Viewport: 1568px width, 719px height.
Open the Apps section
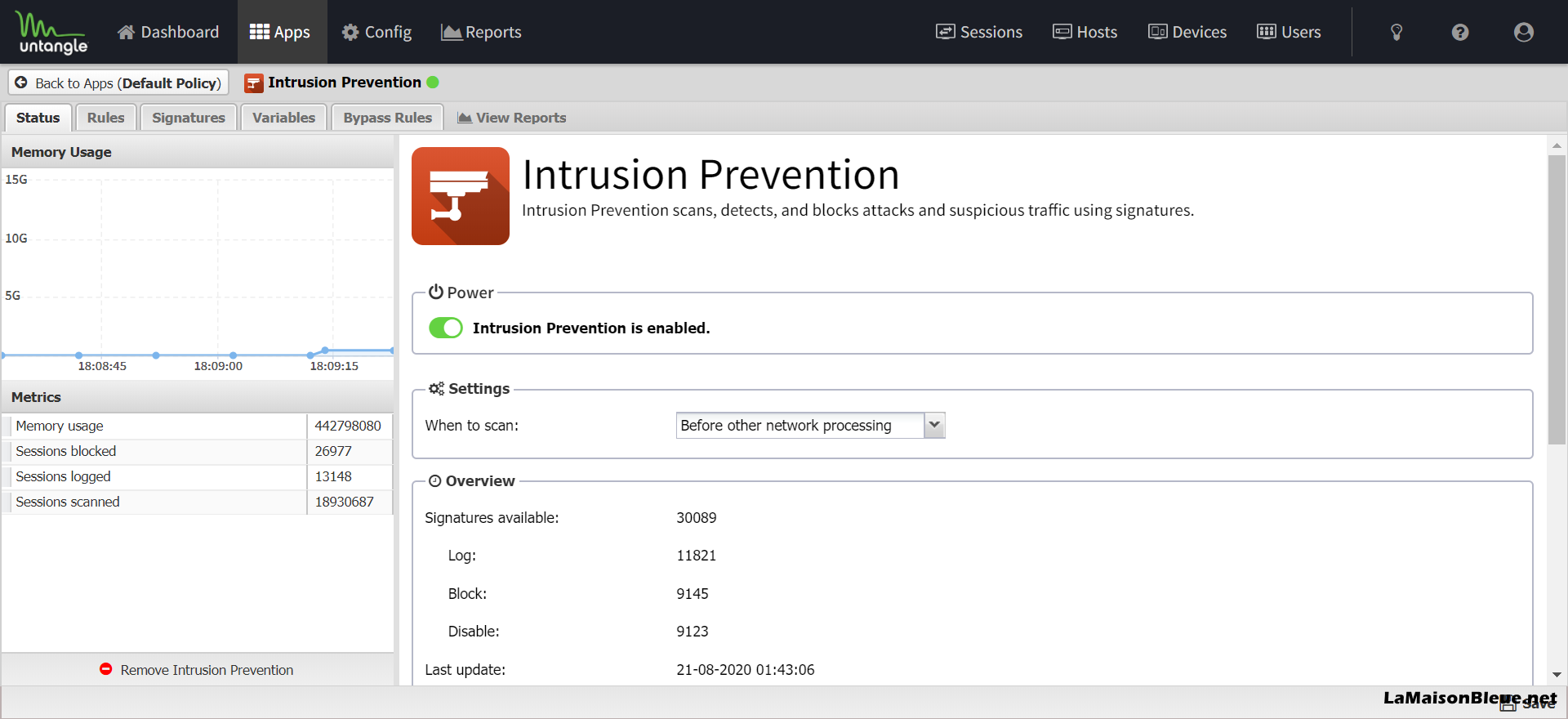pos(282,32)
